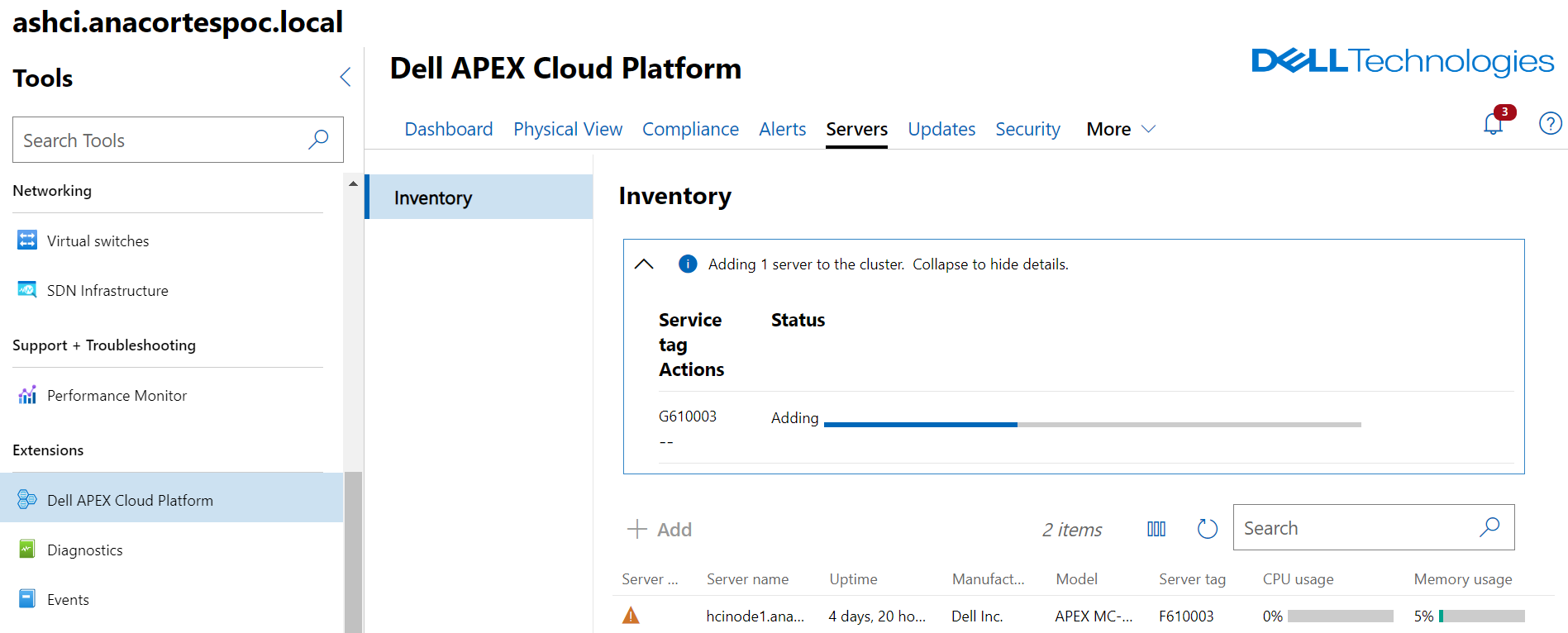Viewport: 1568px width, 633px height.
Task: Click the Add server button
Action: [660, 530]
